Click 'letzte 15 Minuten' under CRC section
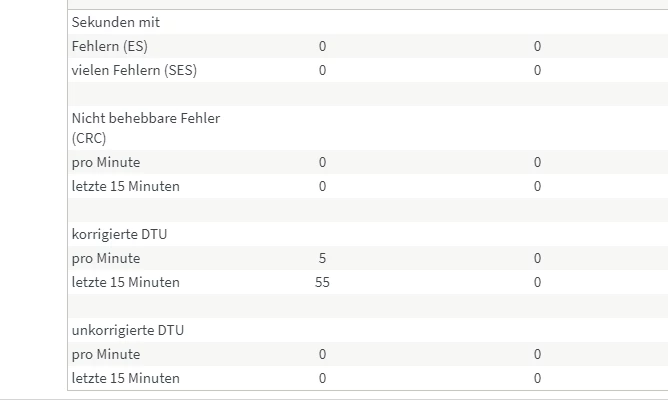The width and height of the screenshot is (668, 400). coord(126,186)
